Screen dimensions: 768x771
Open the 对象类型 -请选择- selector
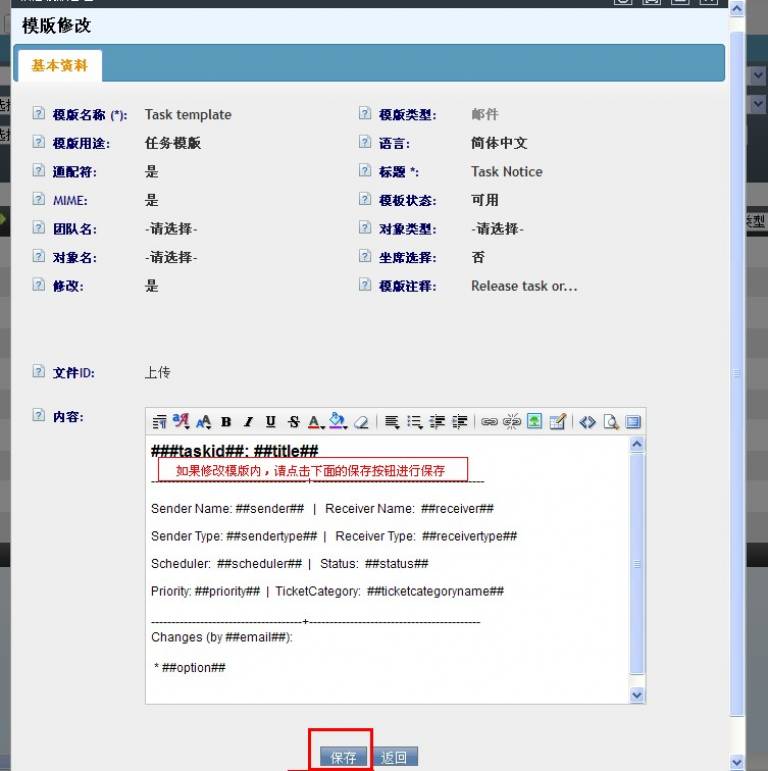click(497, 229)
